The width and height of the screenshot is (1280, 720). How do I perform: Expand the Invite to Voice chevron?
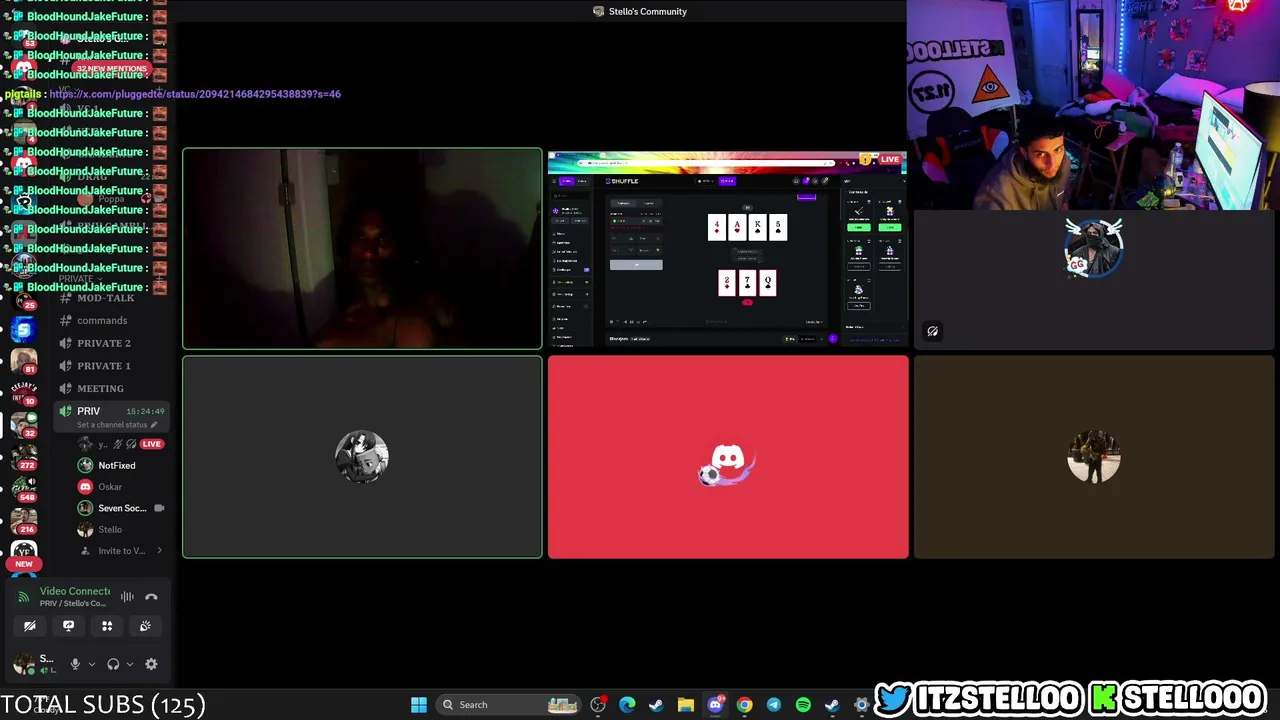pyautogui.click(x=159, y=551)
